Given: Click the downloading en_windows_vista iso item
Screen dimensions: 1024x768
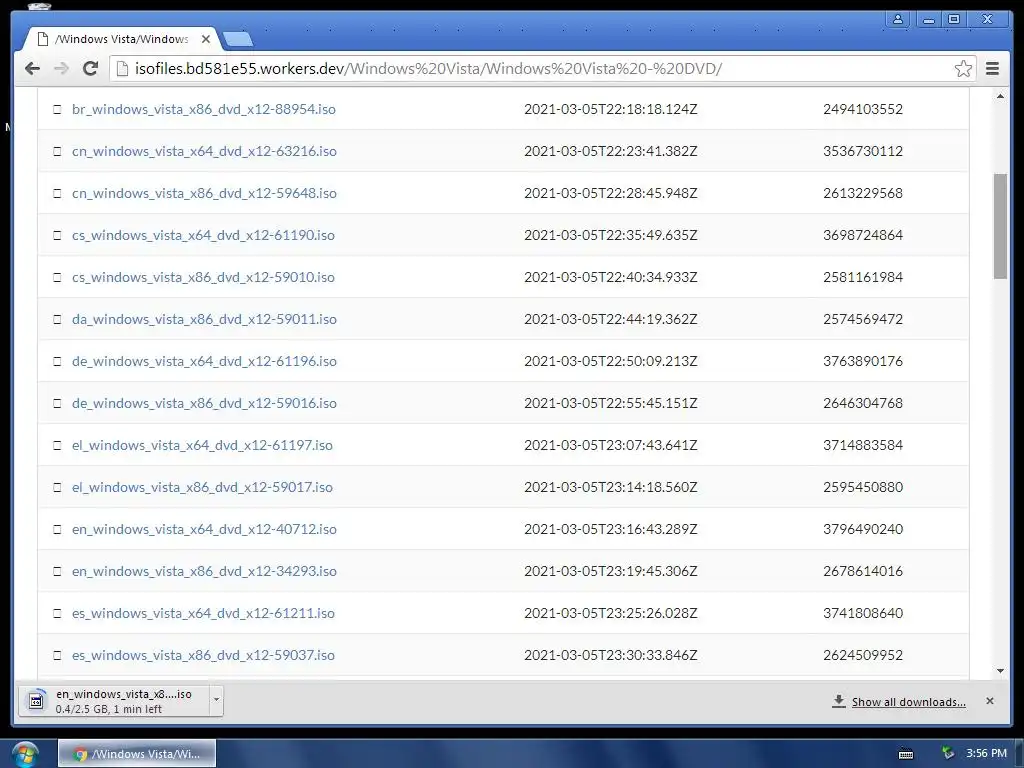Looking at the screenshot, I should click(114, 701).
